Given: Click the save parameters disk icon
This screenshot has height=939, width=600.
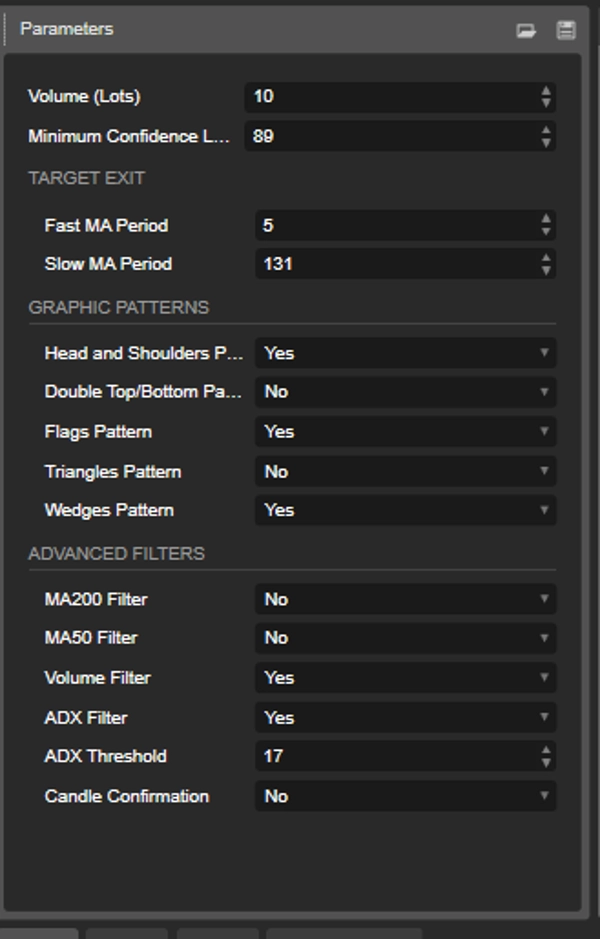Looking at the screenshot, I should 566,30.
